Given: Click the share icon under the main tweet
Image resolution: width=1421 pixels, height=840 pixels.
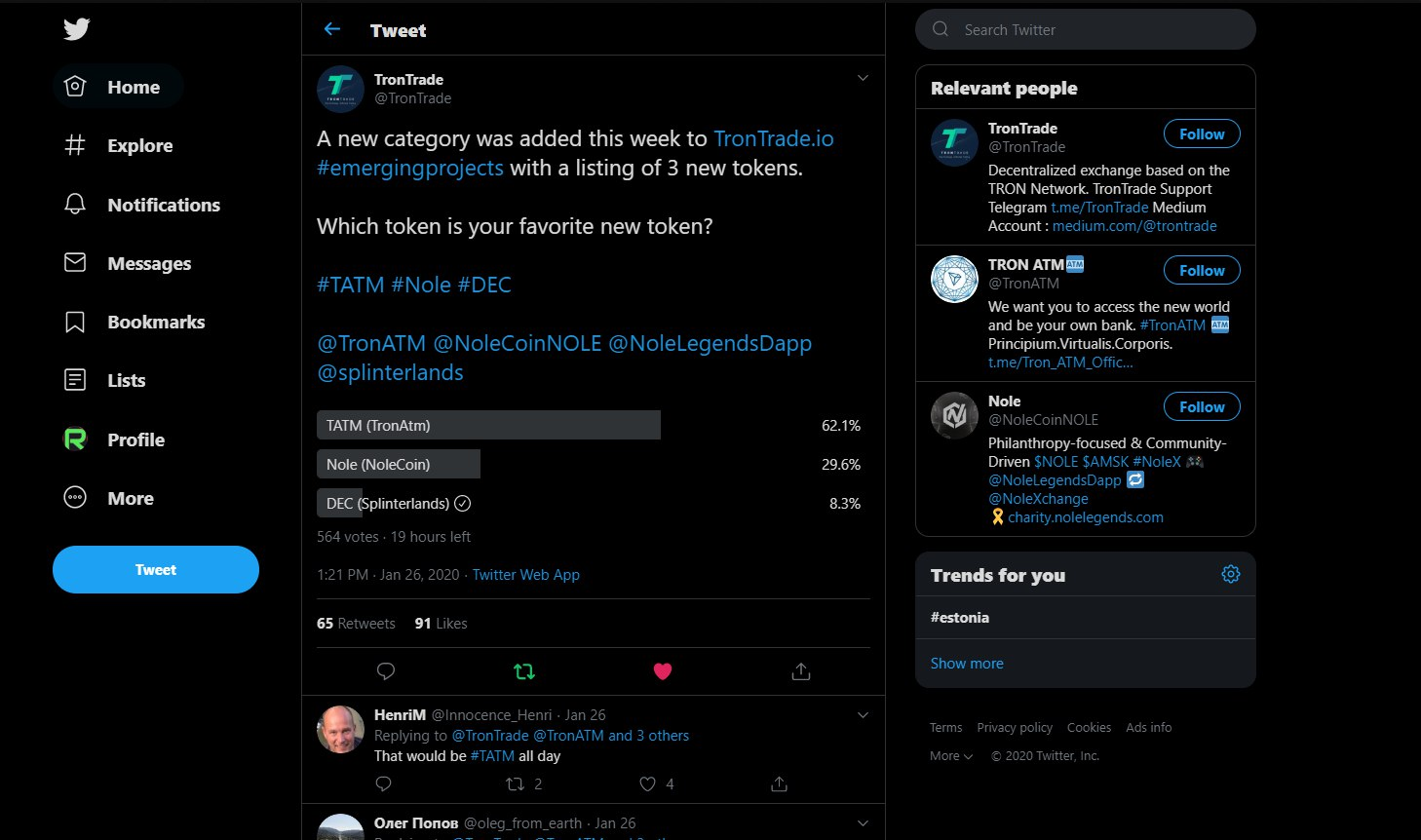Looking at the screenshot, I should point(801,671).
